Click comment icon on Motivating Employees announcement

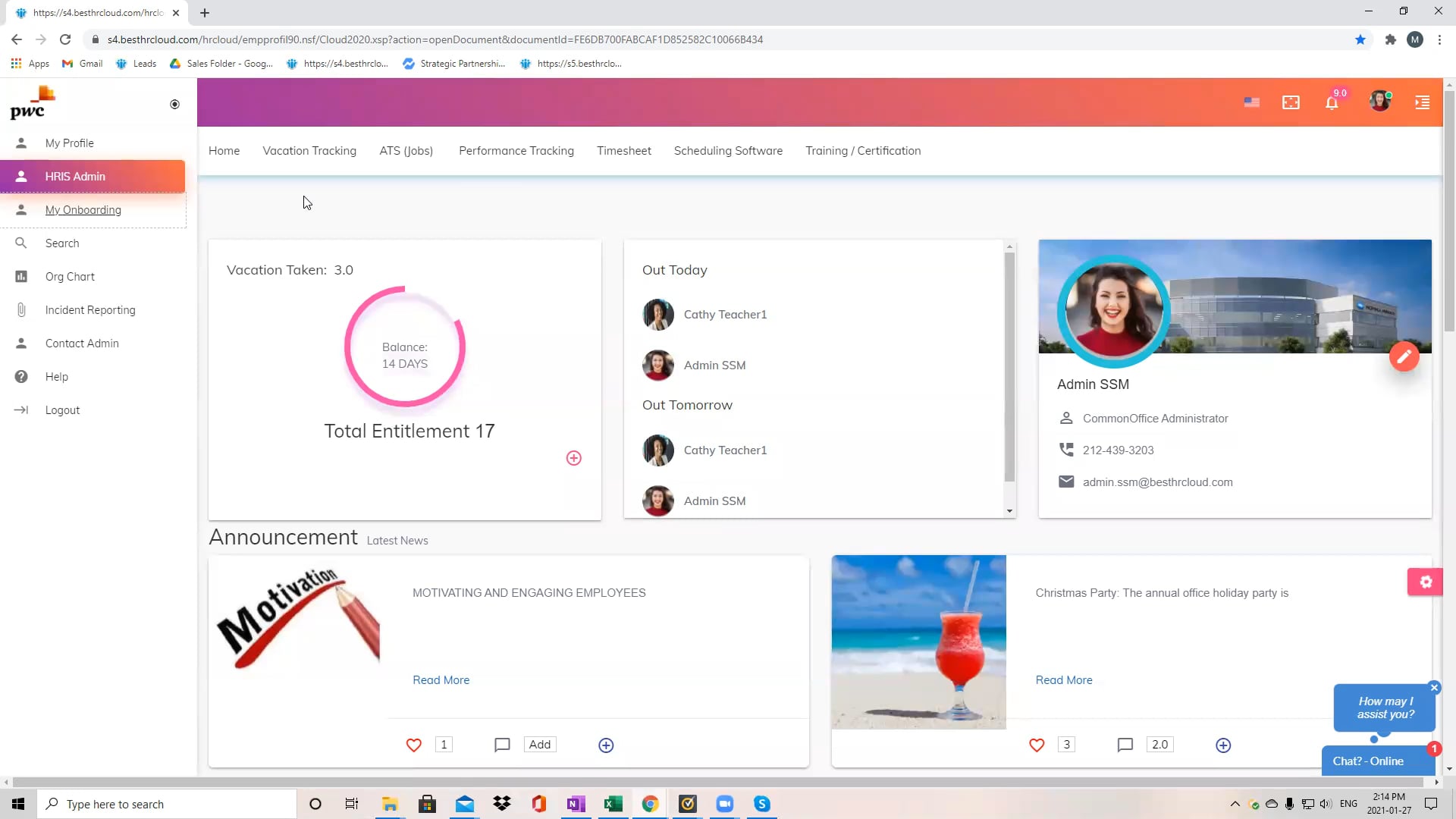coord(502,745)
